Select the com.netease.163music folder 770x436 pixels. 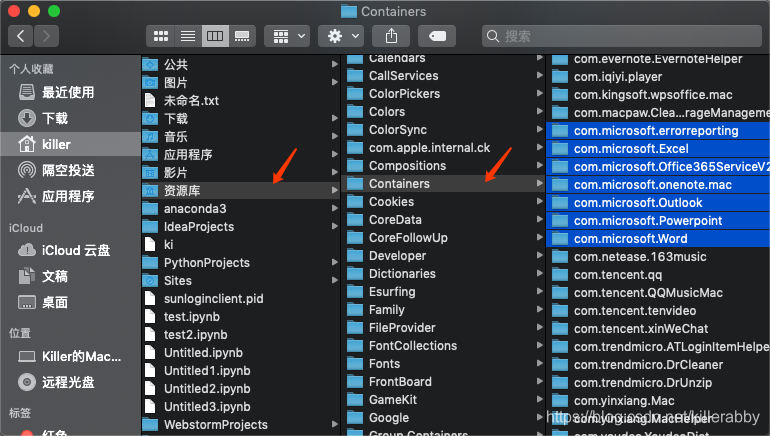[658, 257]
